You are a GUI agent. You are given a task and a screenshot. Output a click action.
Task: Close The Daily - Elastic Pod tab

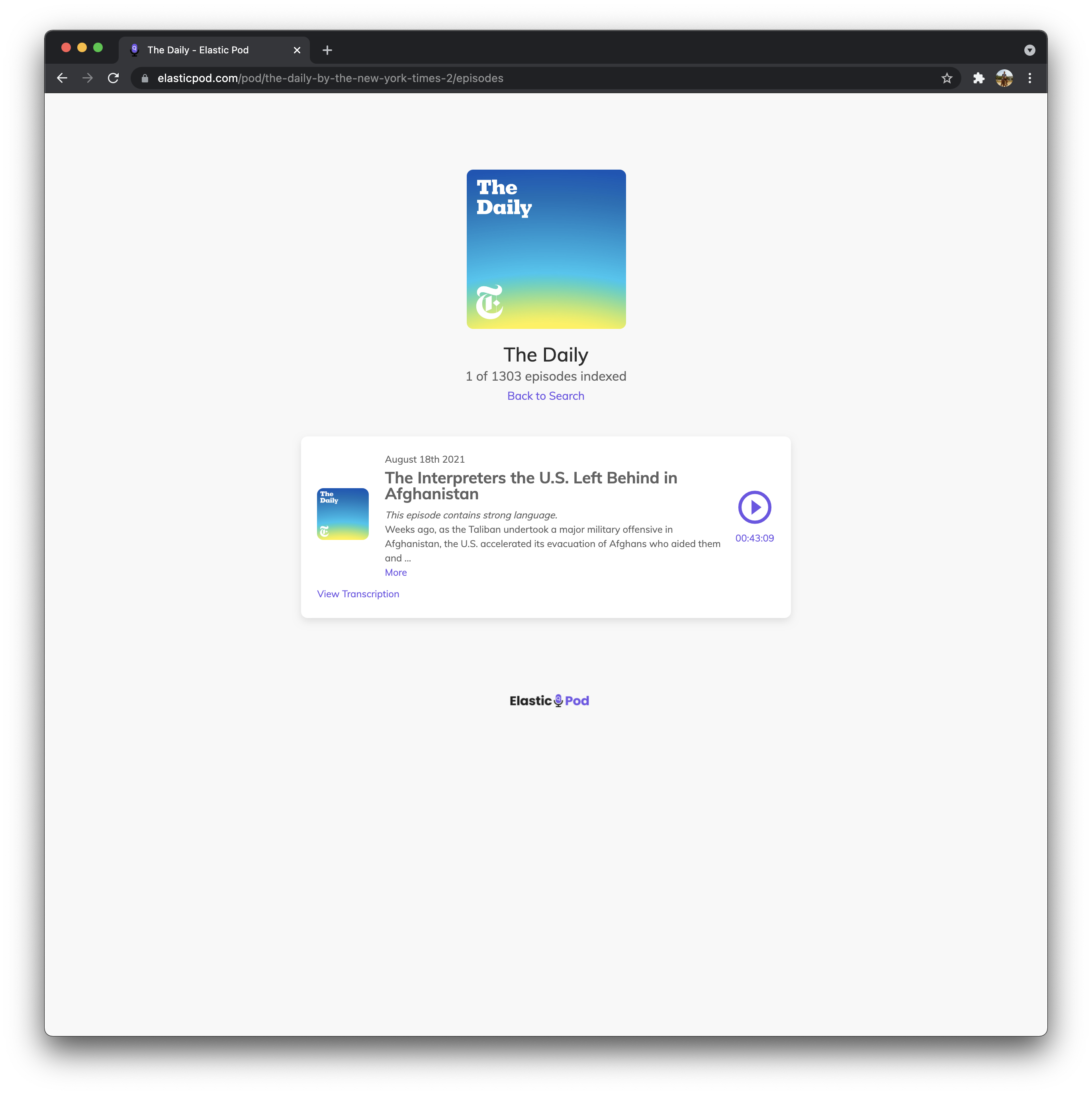(x=297, y=50)
